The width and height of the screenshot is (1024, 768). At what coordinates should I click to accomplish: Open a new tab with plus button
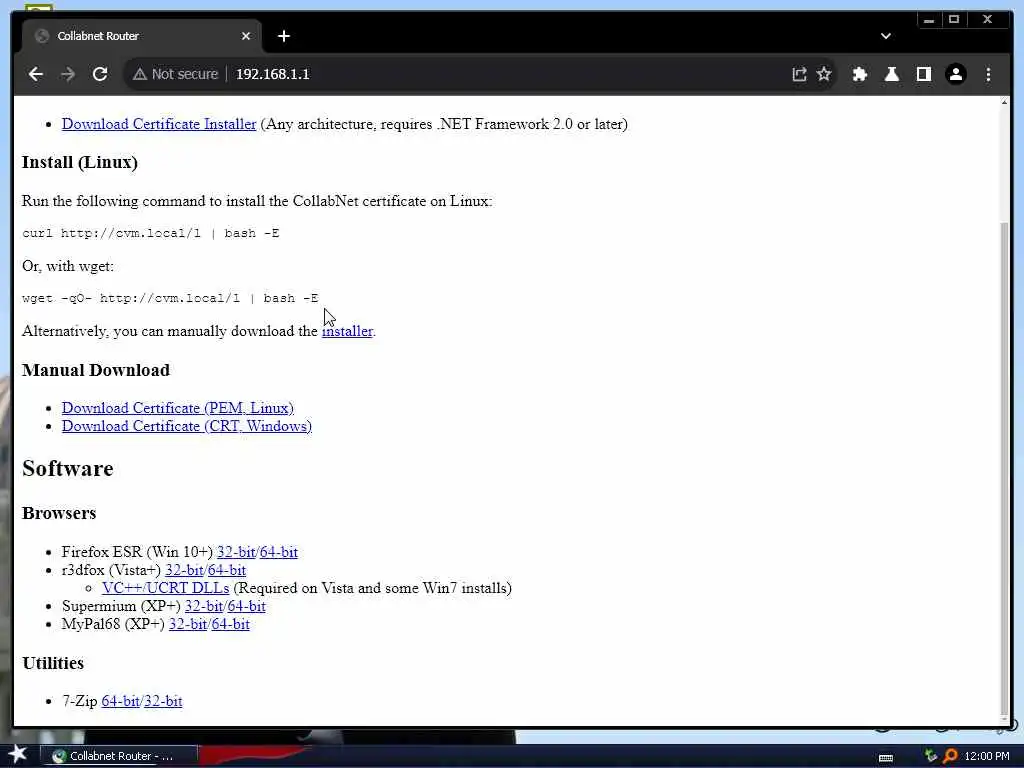tap(283, 36)
